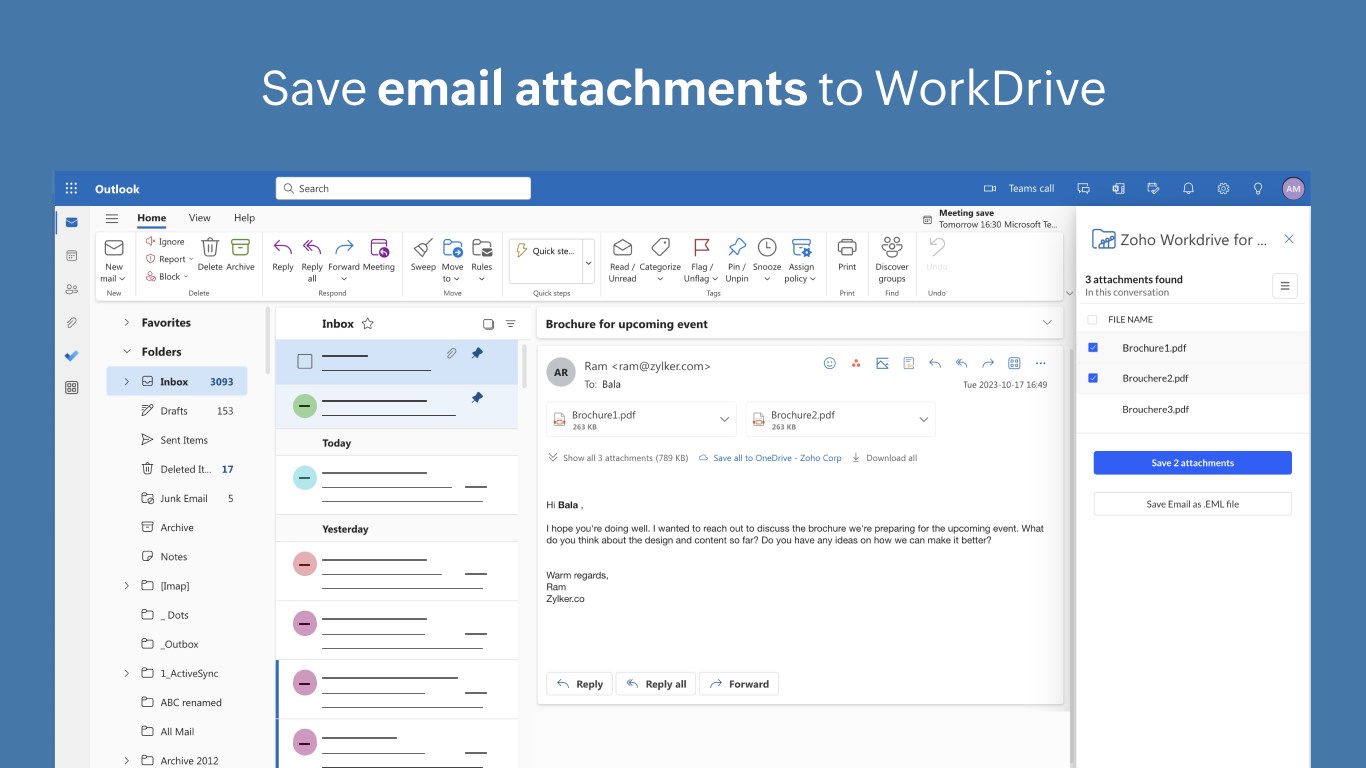Click Save all to OneDrive - Zoho Corp
Image resolution: width=1366 pixels, height=768 pixels.
click(770, 458)
